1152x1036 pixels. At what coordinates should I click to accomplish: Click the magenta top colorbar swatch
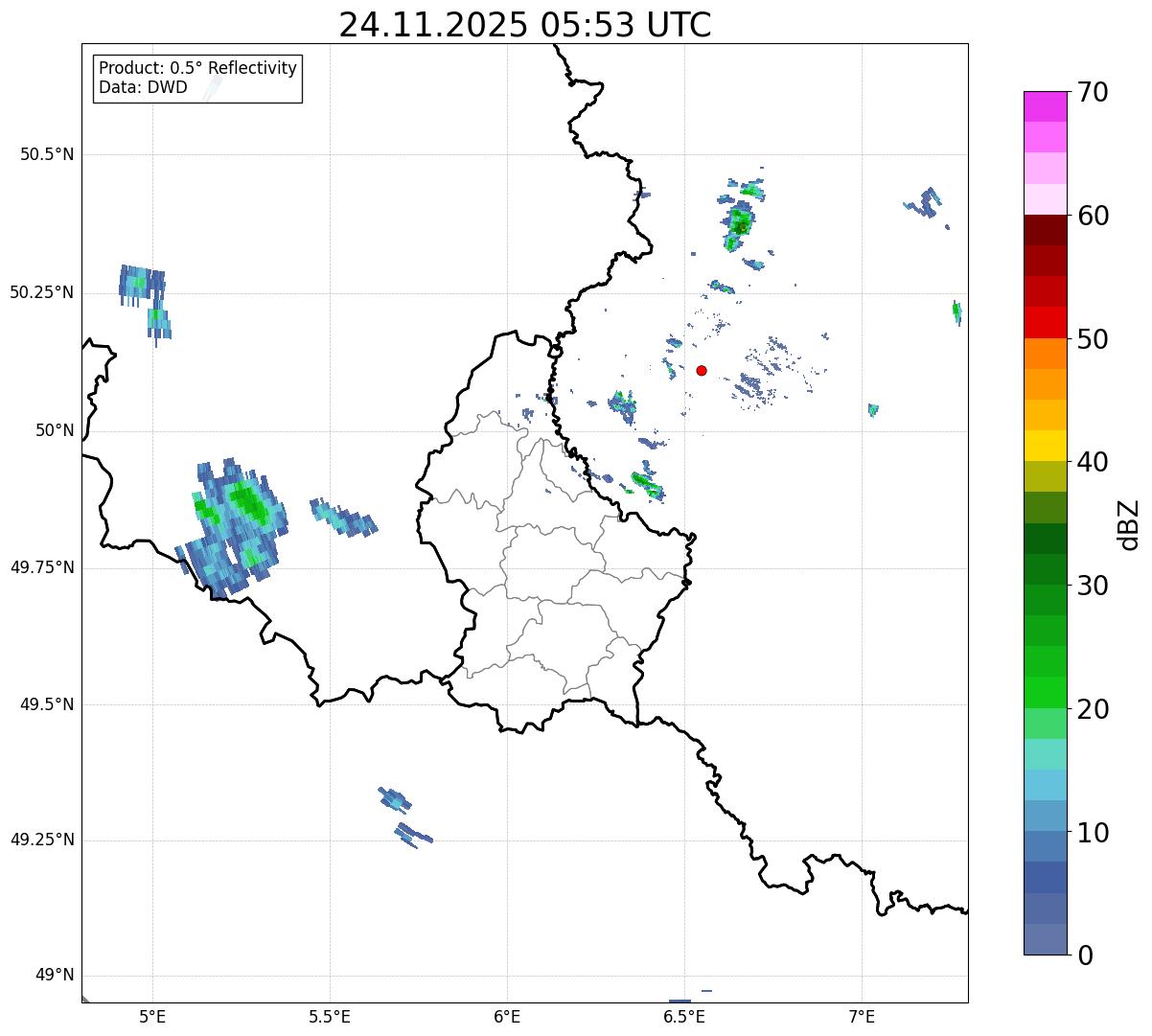[x=1045, y=106]
